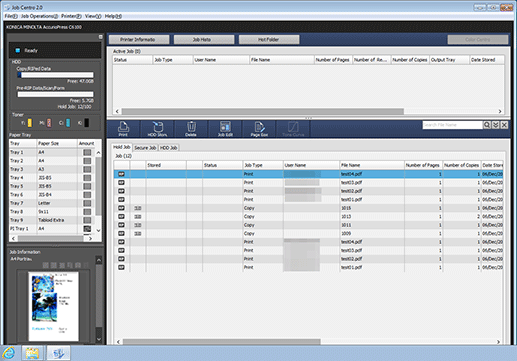Select the highlighted test04.pdf row
Image resolution: width=517 pixels, height=361 pixels.
308,174
